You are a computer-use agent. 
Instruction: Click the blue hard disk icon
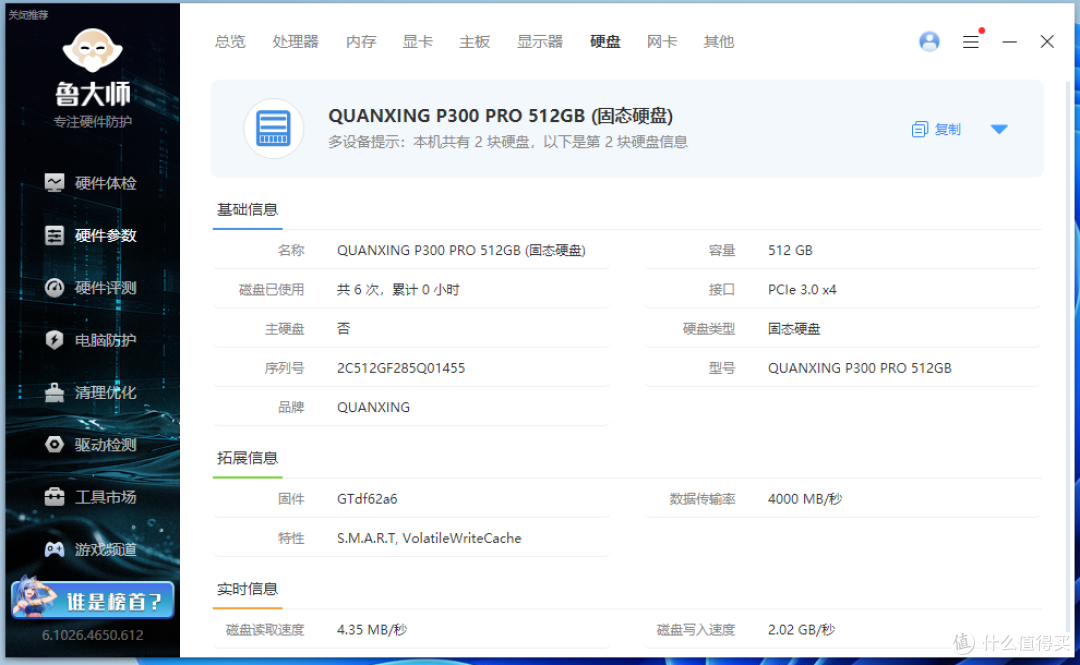coord(273,129)
